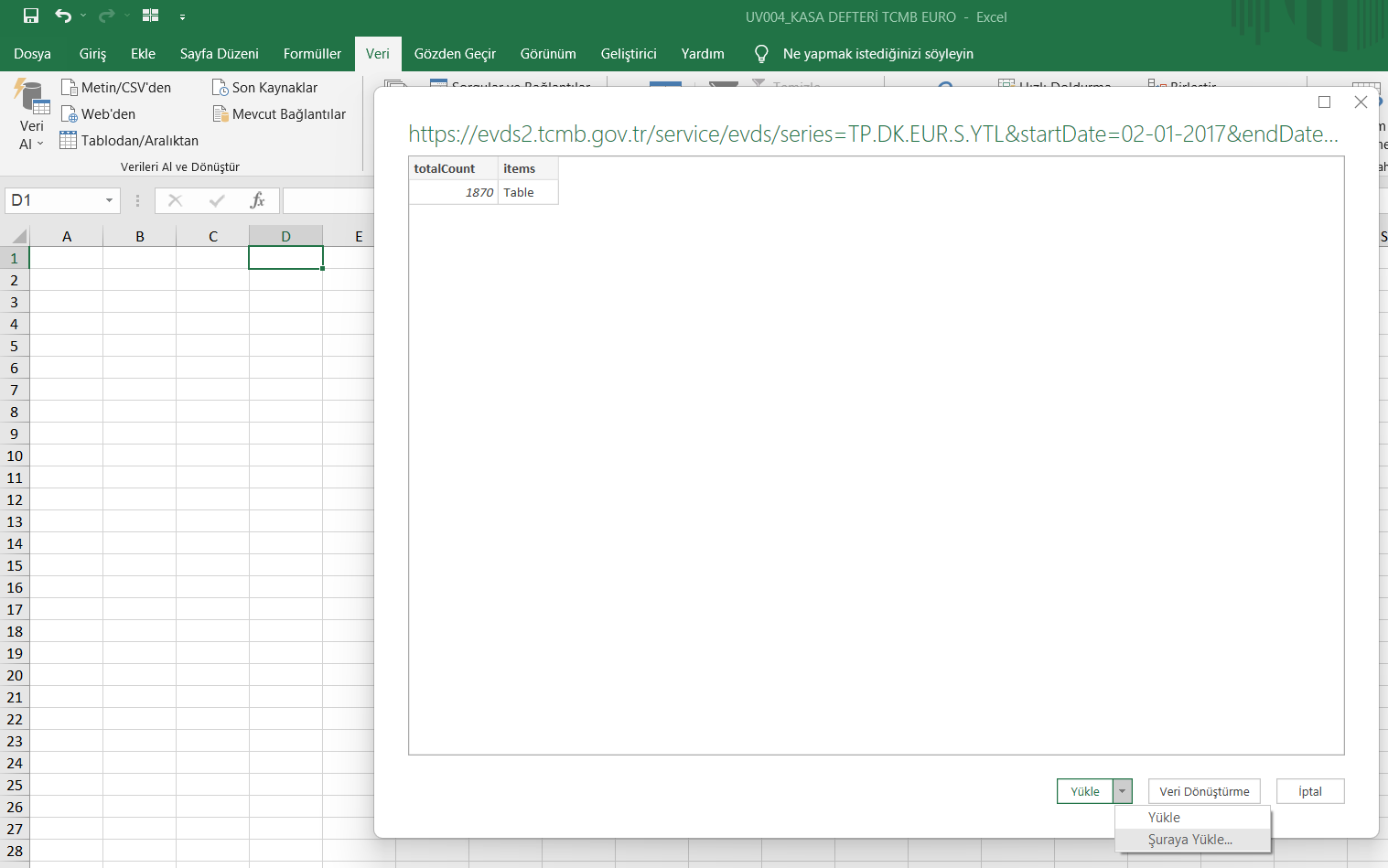Toggle the Yükle split-button dropdown arrow
This screenshot has width=1388, height=868.
coord(1123,791)
